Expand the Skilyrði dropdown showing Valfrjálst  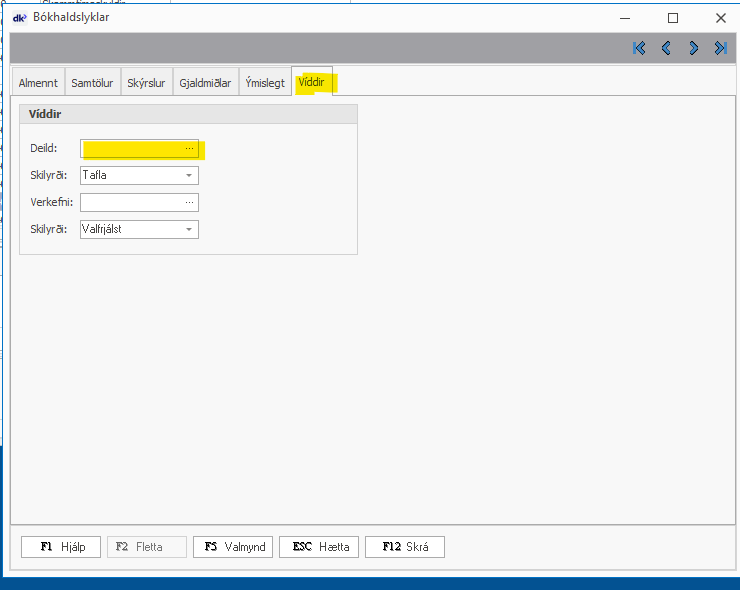[189, 229]
